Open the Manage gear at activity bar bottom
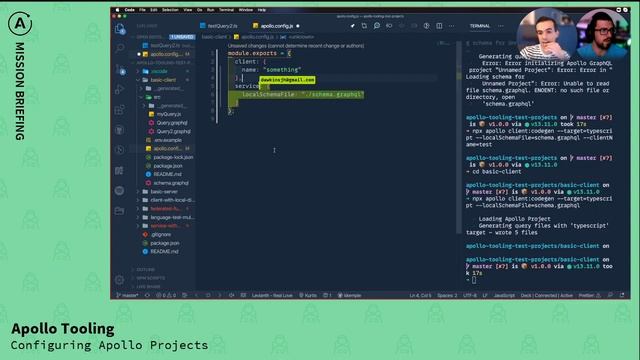Screen dimensions: 640x360 point(120,280)
